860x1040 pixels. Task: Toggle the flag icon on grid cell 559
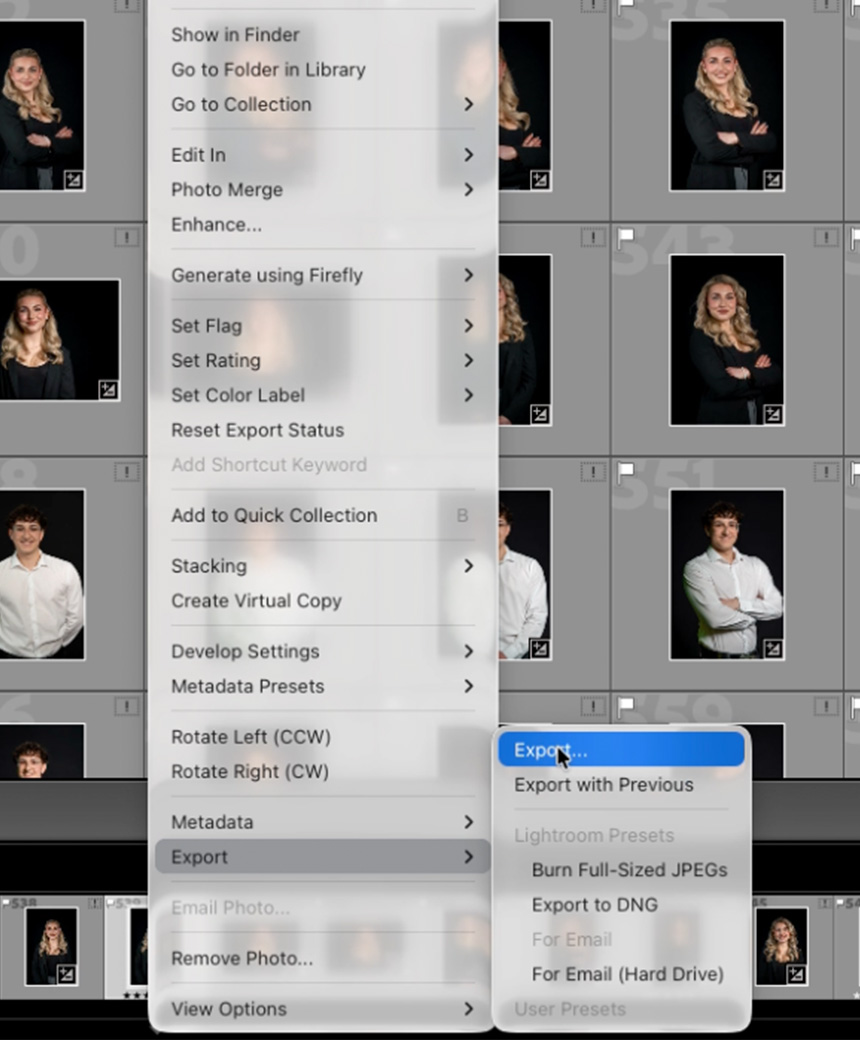click(625, 706)
